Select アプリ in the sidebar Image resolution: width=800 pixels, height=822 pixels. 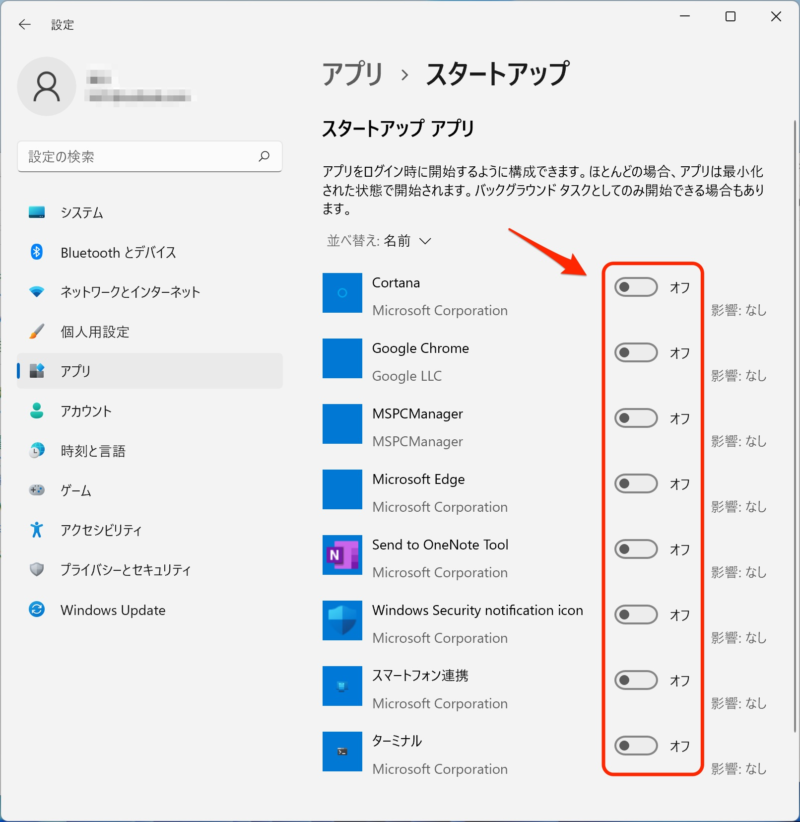coord(150,371)
